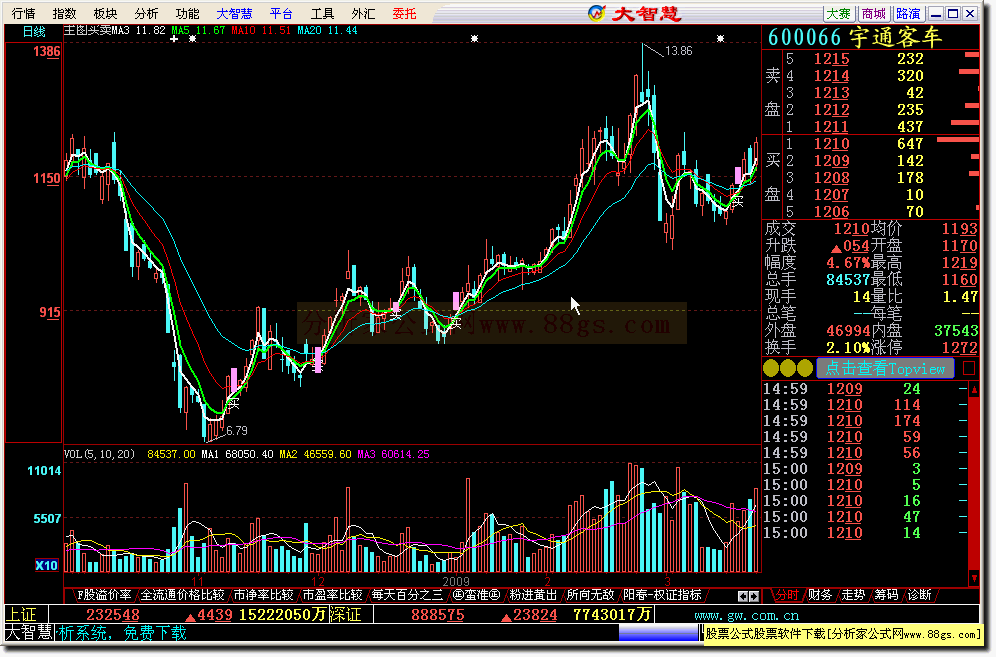Select the 每天百分之三 indicator tab
The height and width of the screenshot is (657, 996).
pyautogui.click(x=407, y=595)
